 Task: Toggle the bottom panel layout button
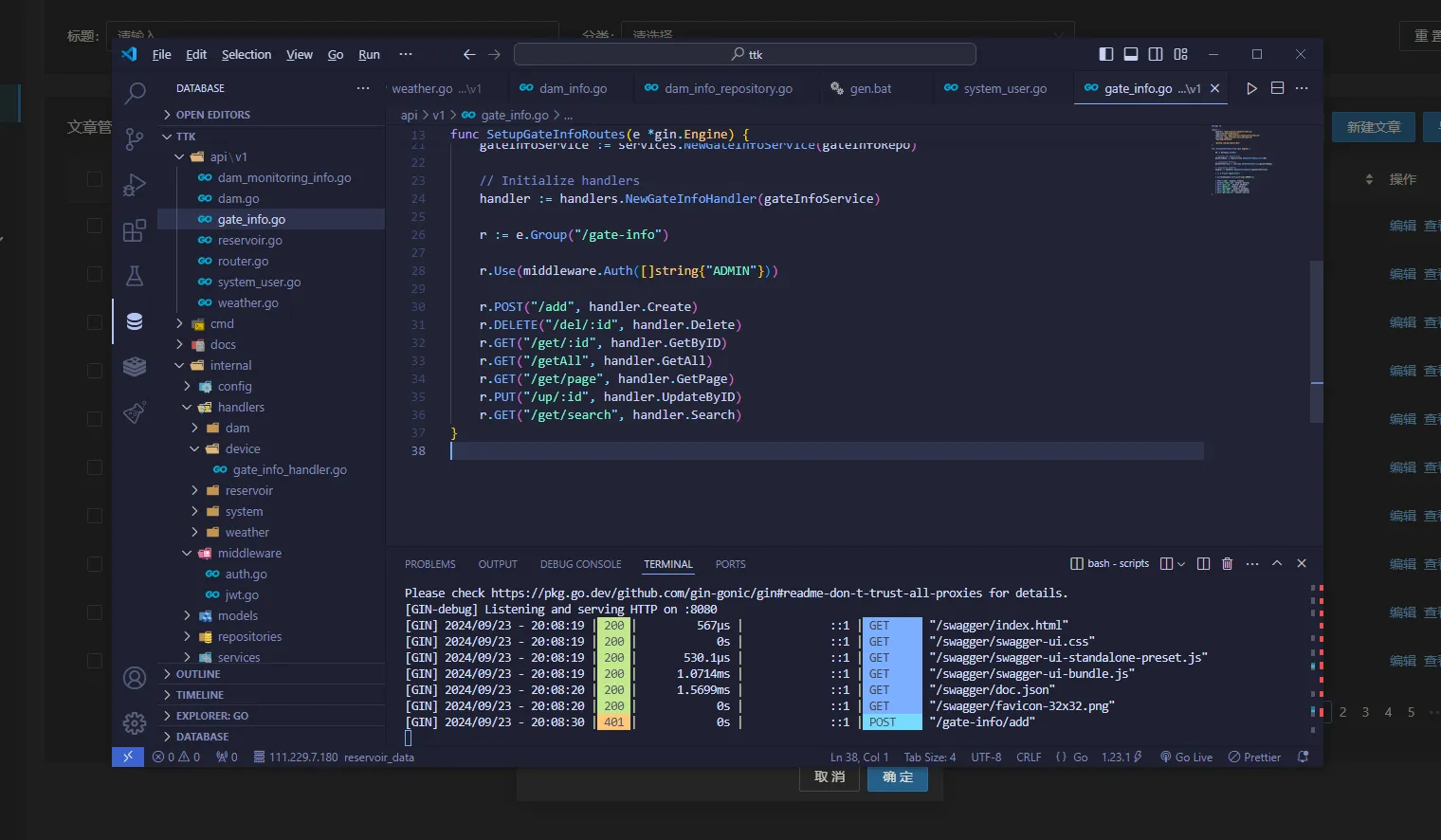(1131, 54)
